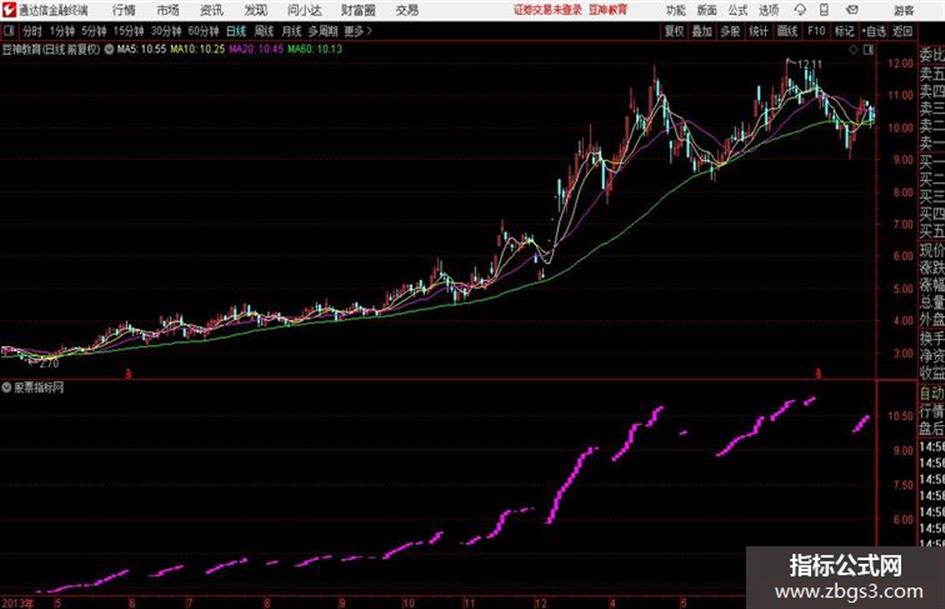Switch to 分时 chart period
Screen dimensions: 945x609
click(33, 31)
